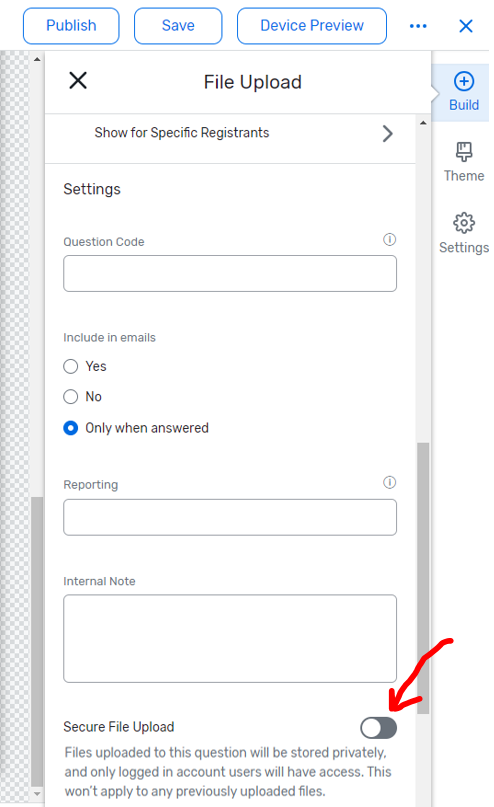Screen dimensions: 494x807
Task: Click the Publish button
Action: tap(71, 26)
